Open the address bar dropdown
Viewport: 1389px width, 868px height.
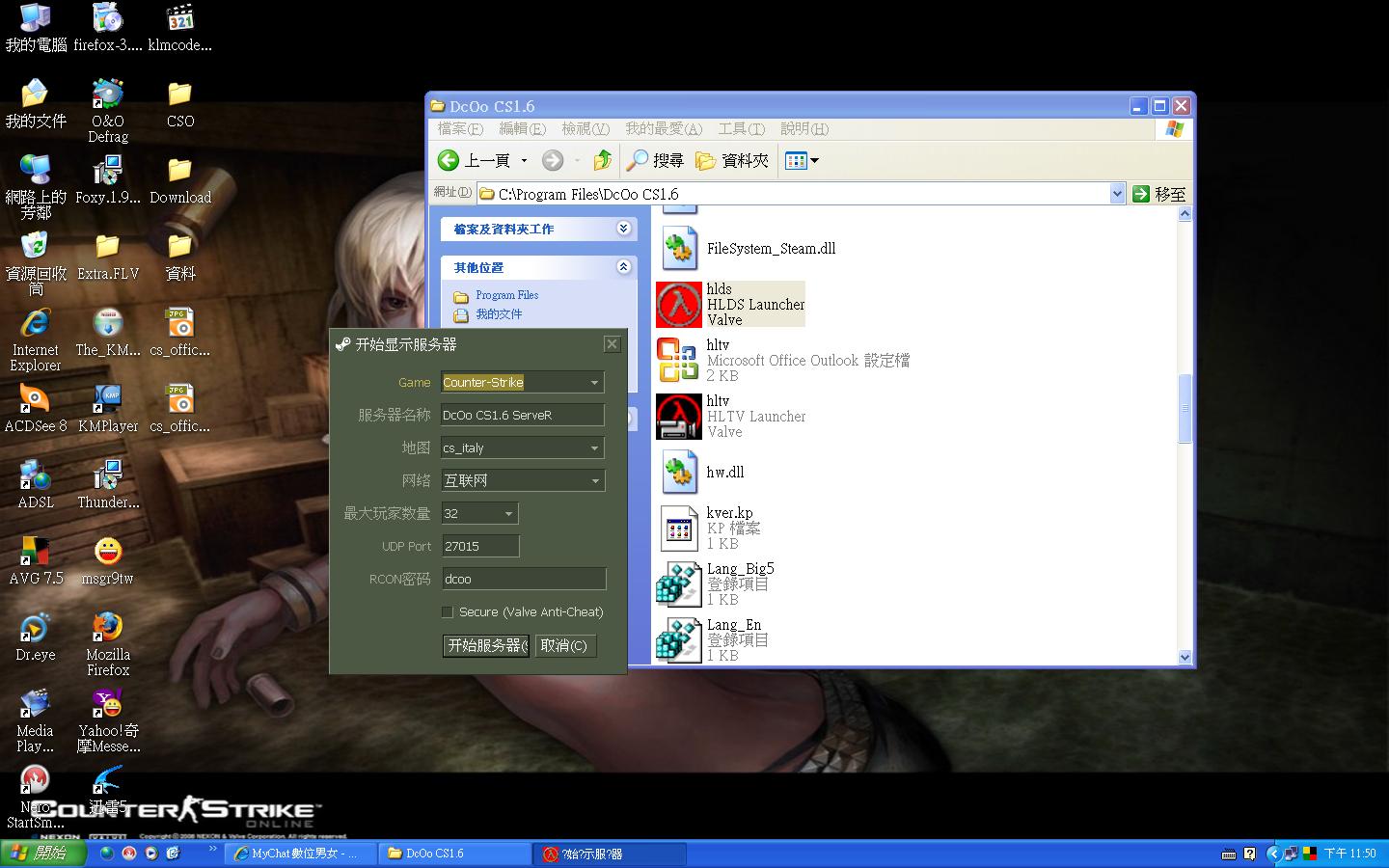point(1117,194)
